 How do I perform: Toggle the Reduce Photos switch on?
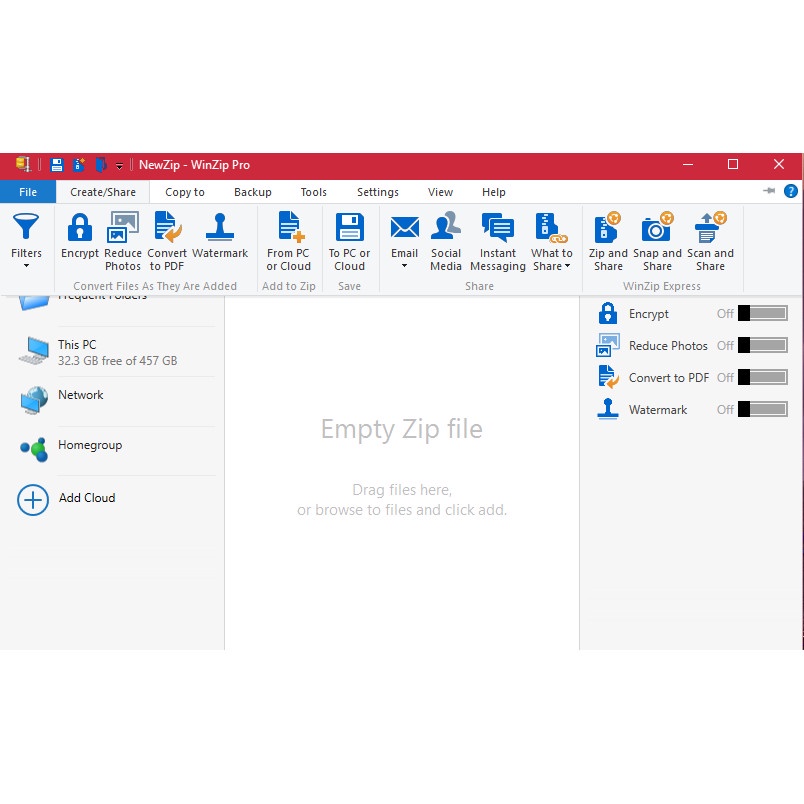[x=762, y=345]
